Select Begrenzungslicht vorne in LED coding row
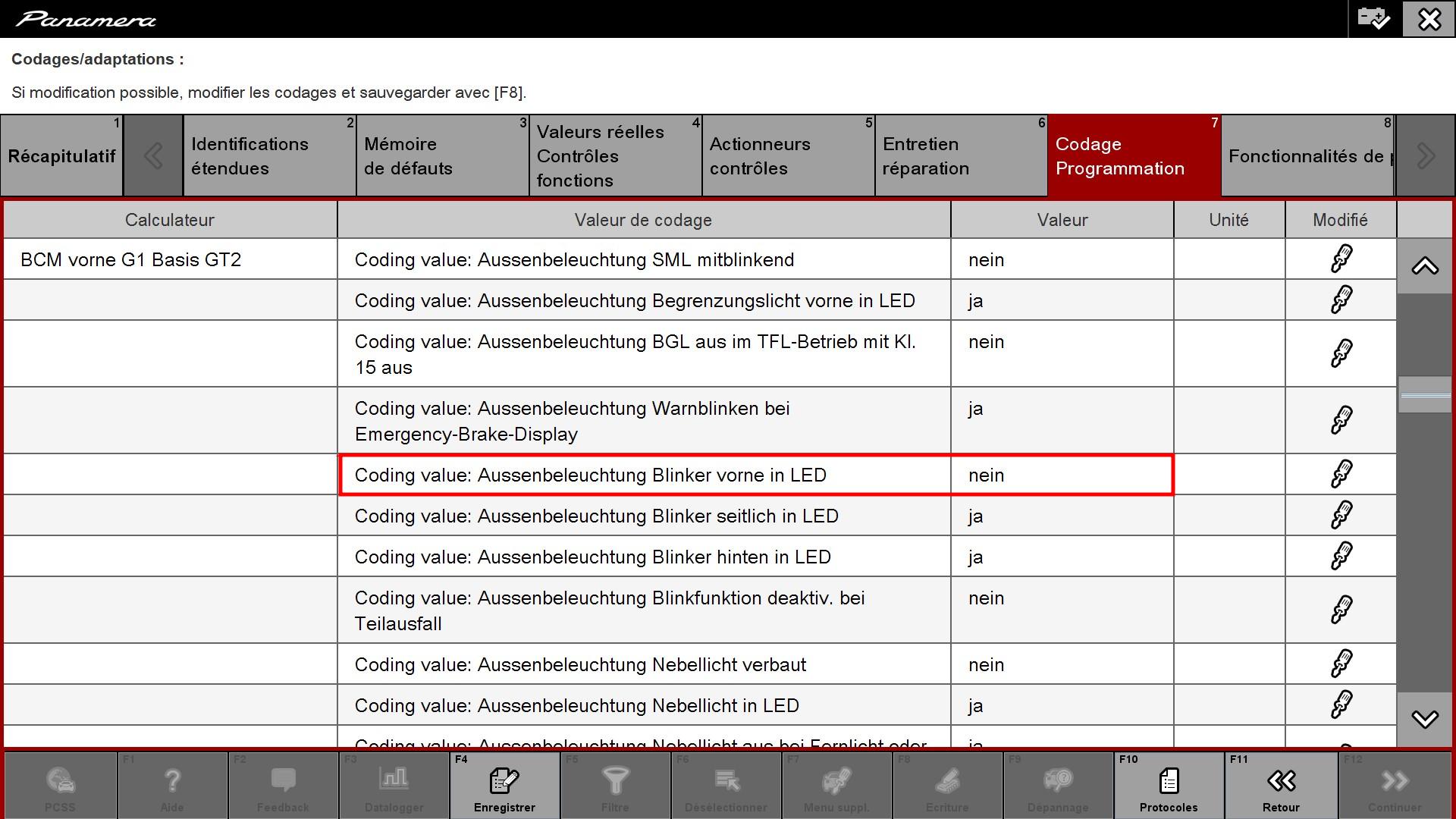The width and height of the screenshot is (1456, 819). tap(643, 300)
